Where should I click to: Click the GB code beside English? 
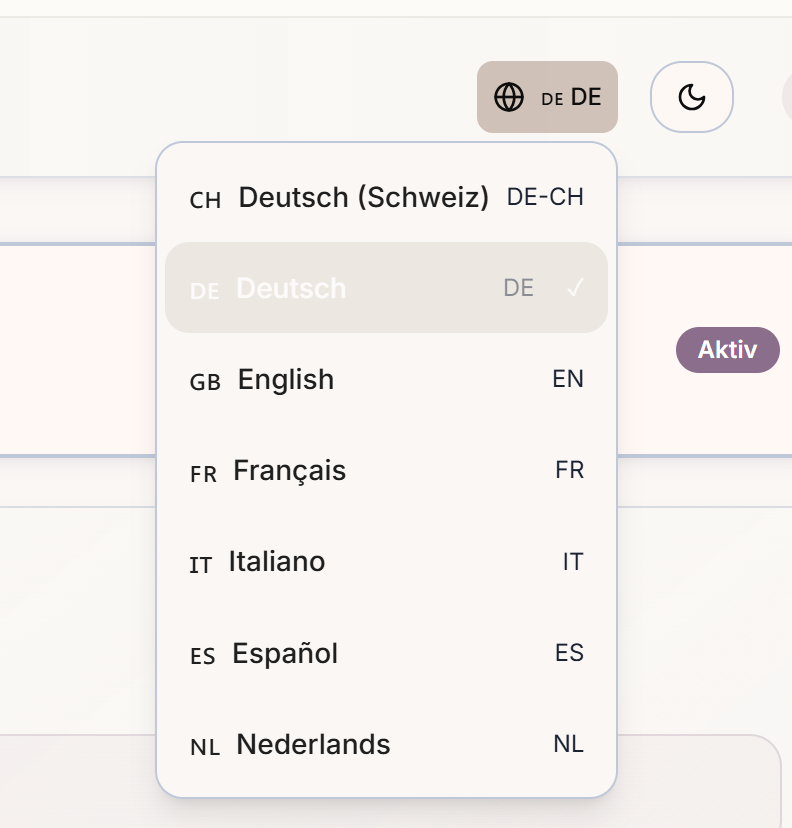pyautogui.click(x=567, y=380)
